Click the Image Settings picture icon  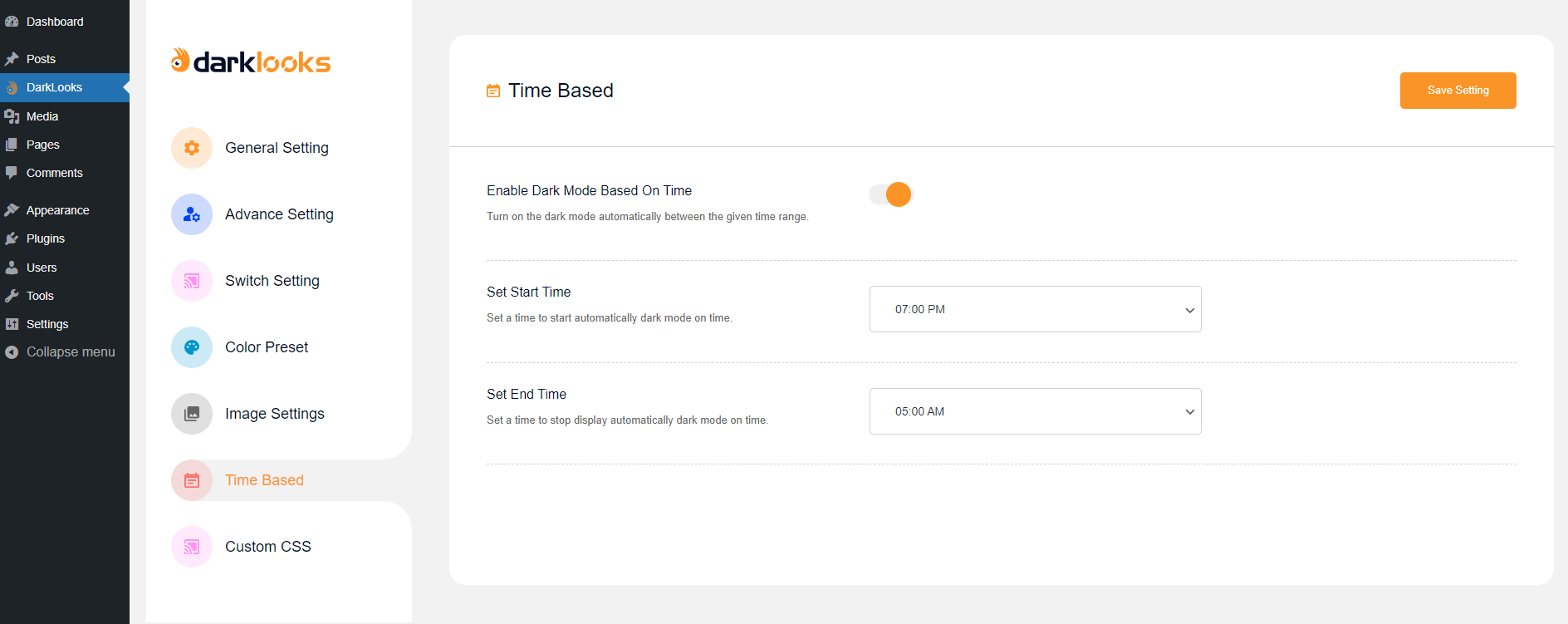[192, 414]
